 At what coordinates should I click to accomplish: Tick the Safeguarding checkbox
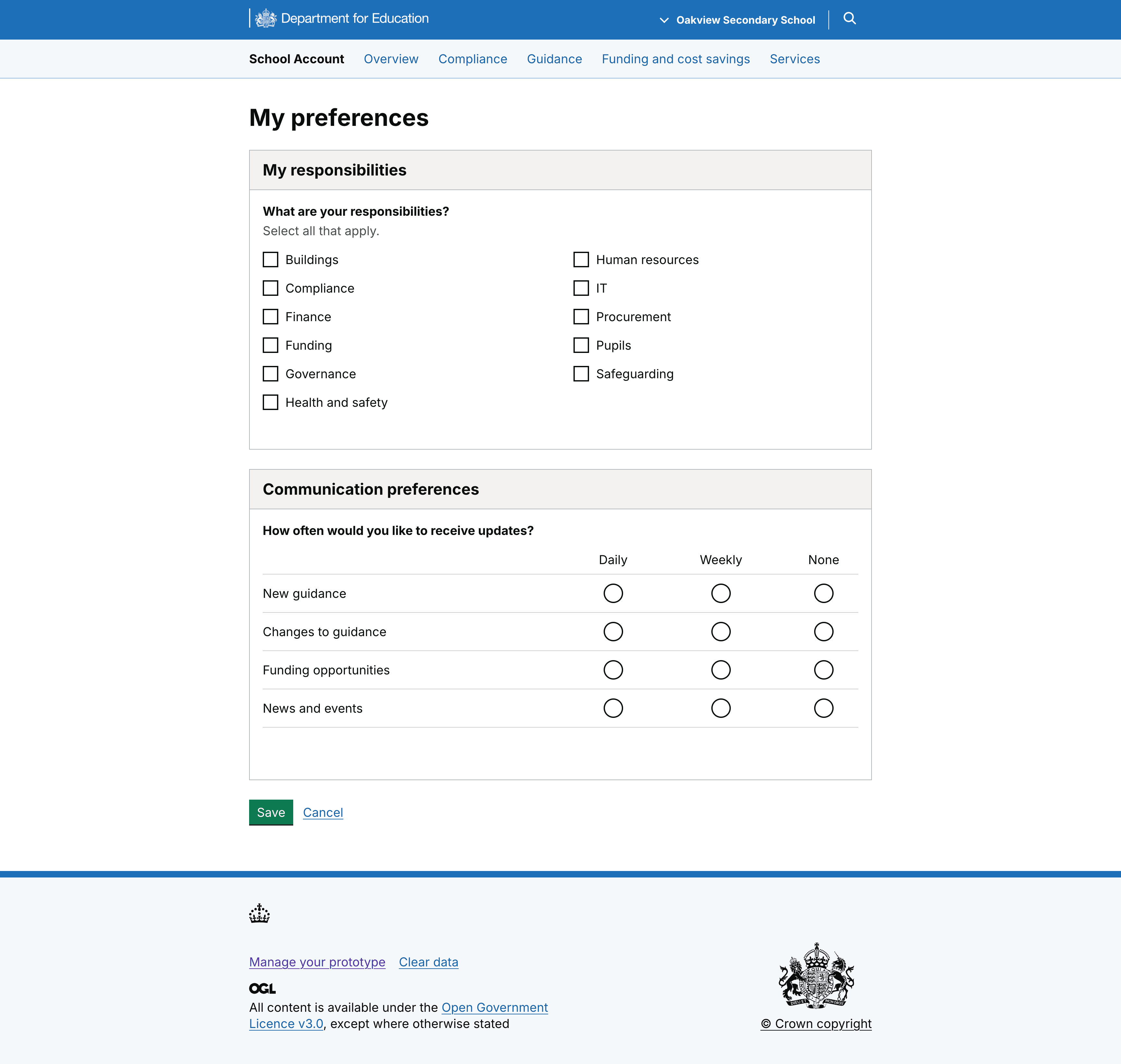coord(581,374)
